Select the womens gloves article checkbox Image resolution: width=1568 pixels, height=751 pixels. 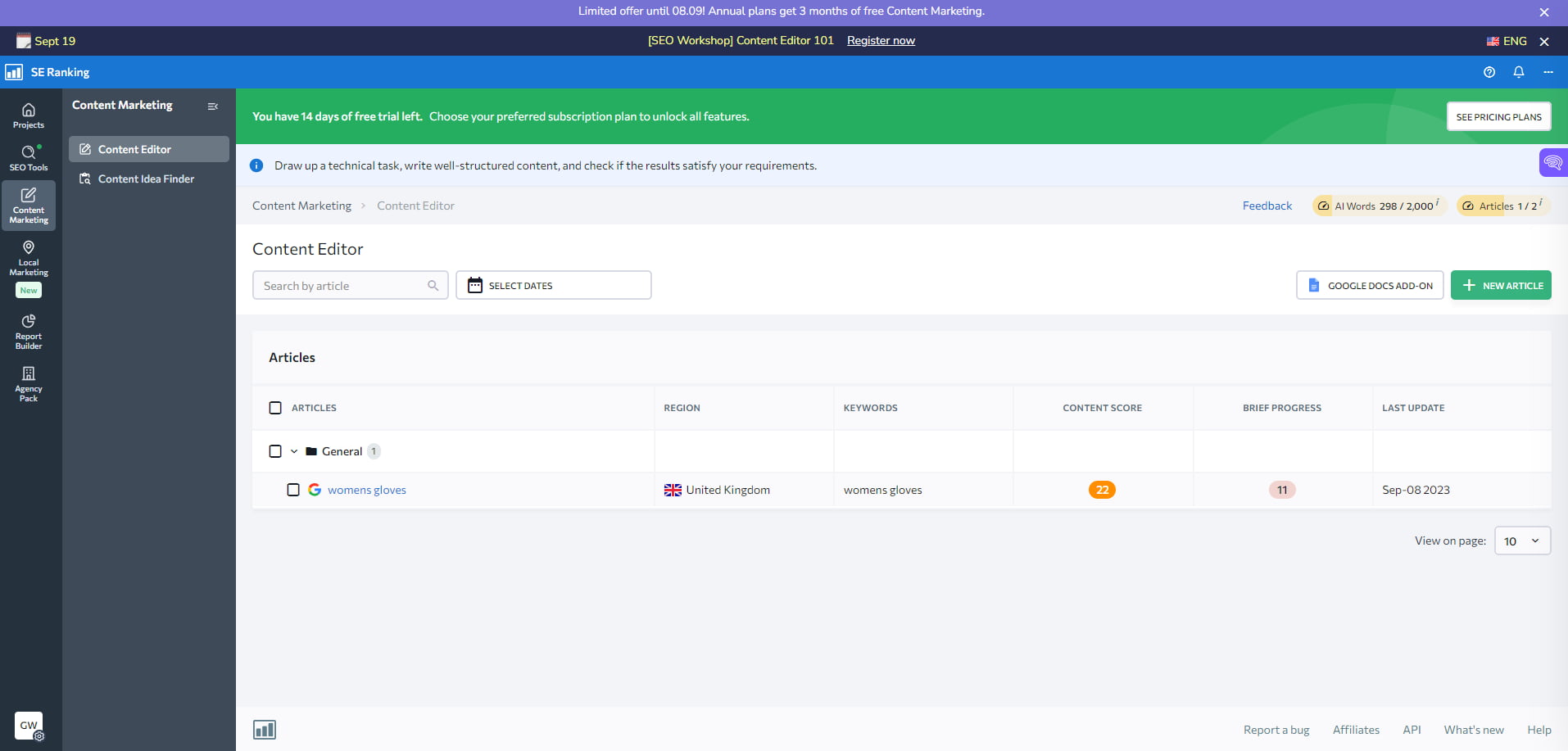[293, 489]
